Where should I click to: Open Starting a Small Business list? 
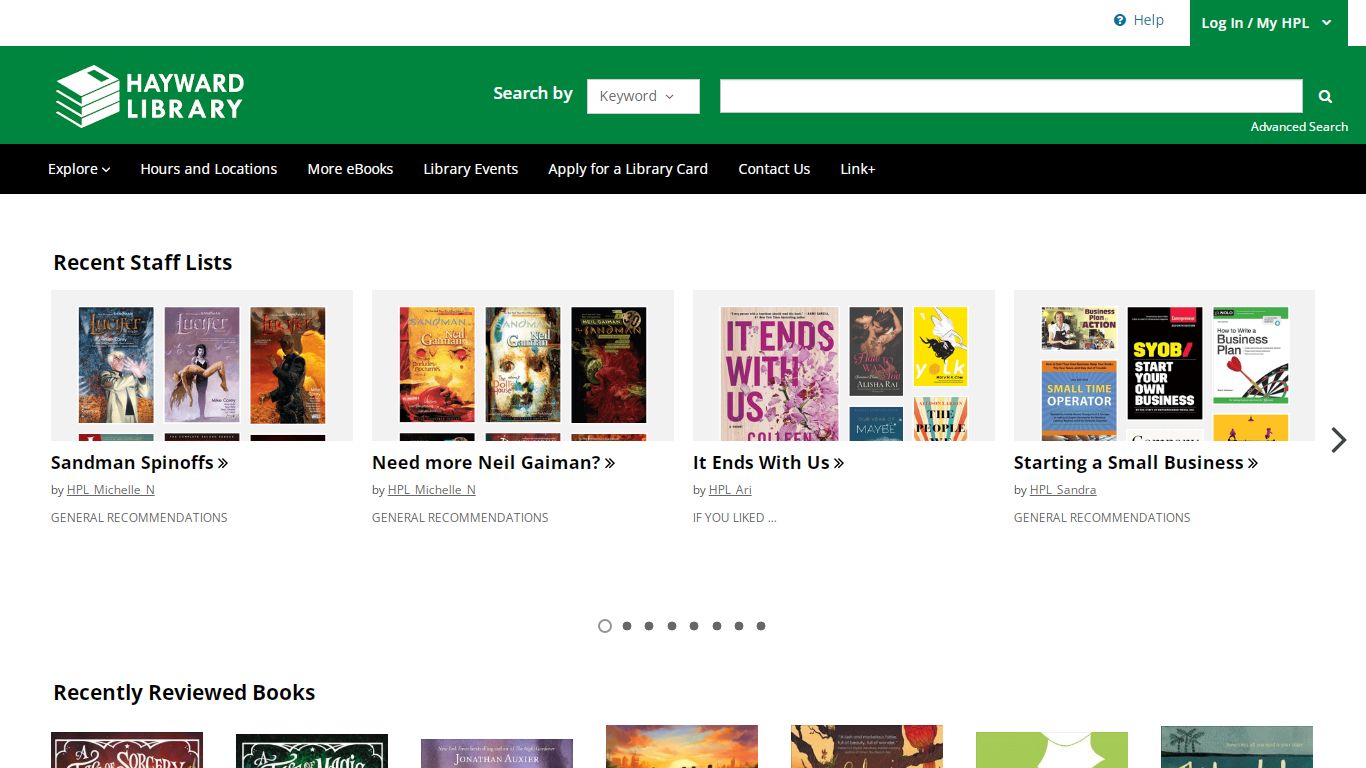(x=1136, y=463)
